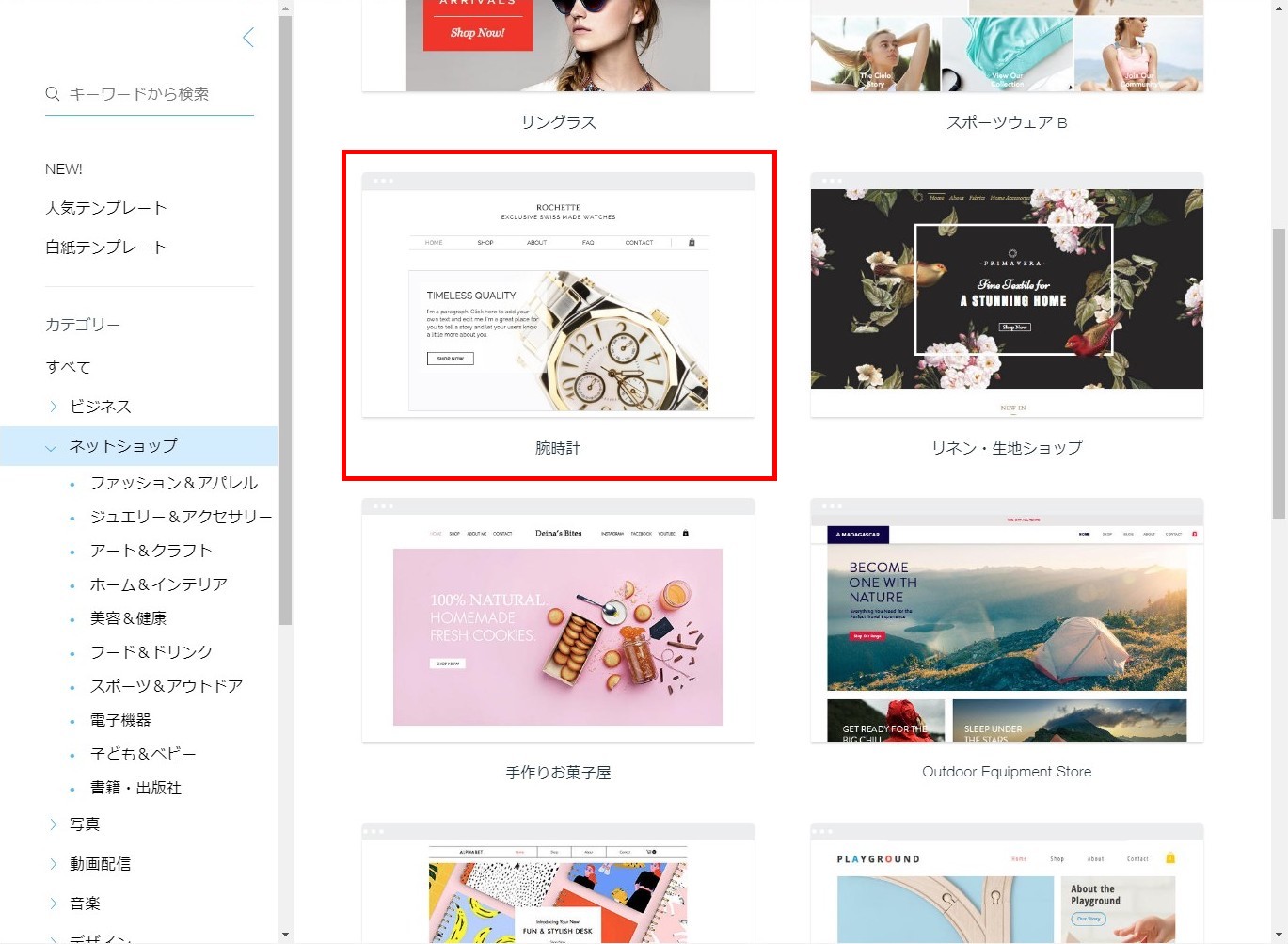Select 書籍・出版社 subcategory
Screen dimensions: 1288x944
point(135,788)
